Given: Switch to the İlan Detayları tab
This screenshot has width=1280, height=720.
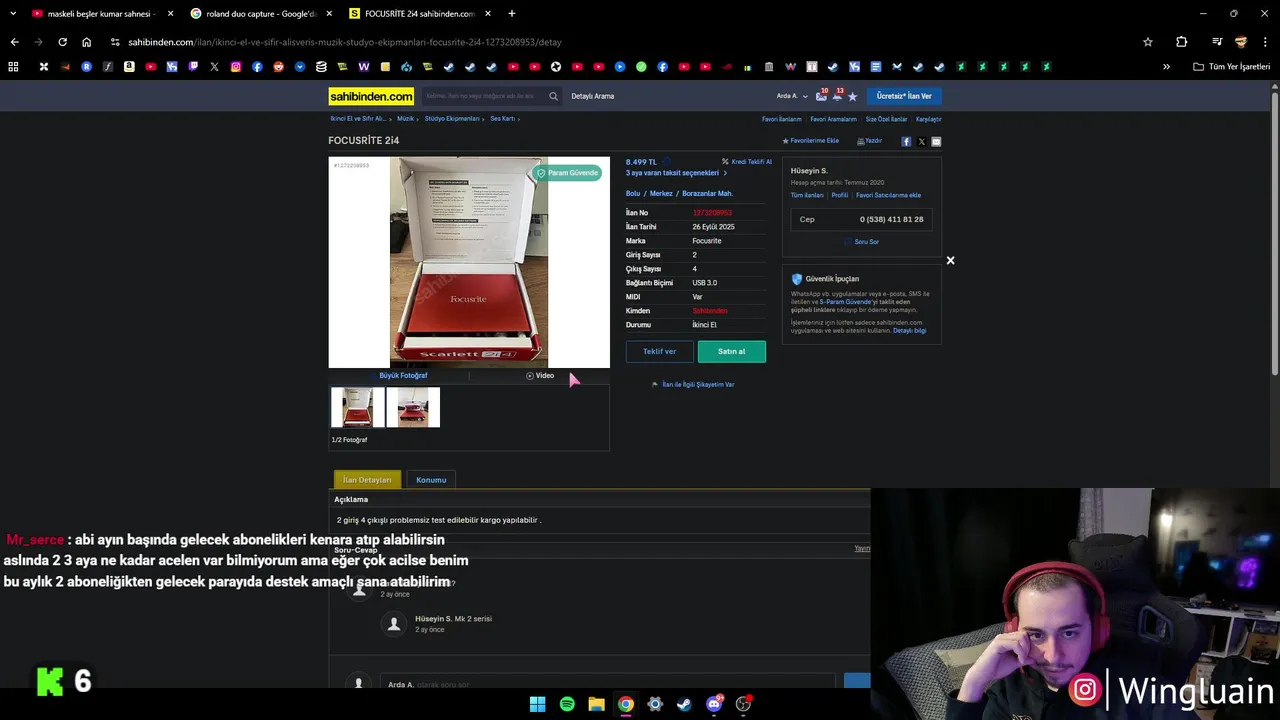Looking at the screenshot, I should pyautogui.click(x=367, y=480).
